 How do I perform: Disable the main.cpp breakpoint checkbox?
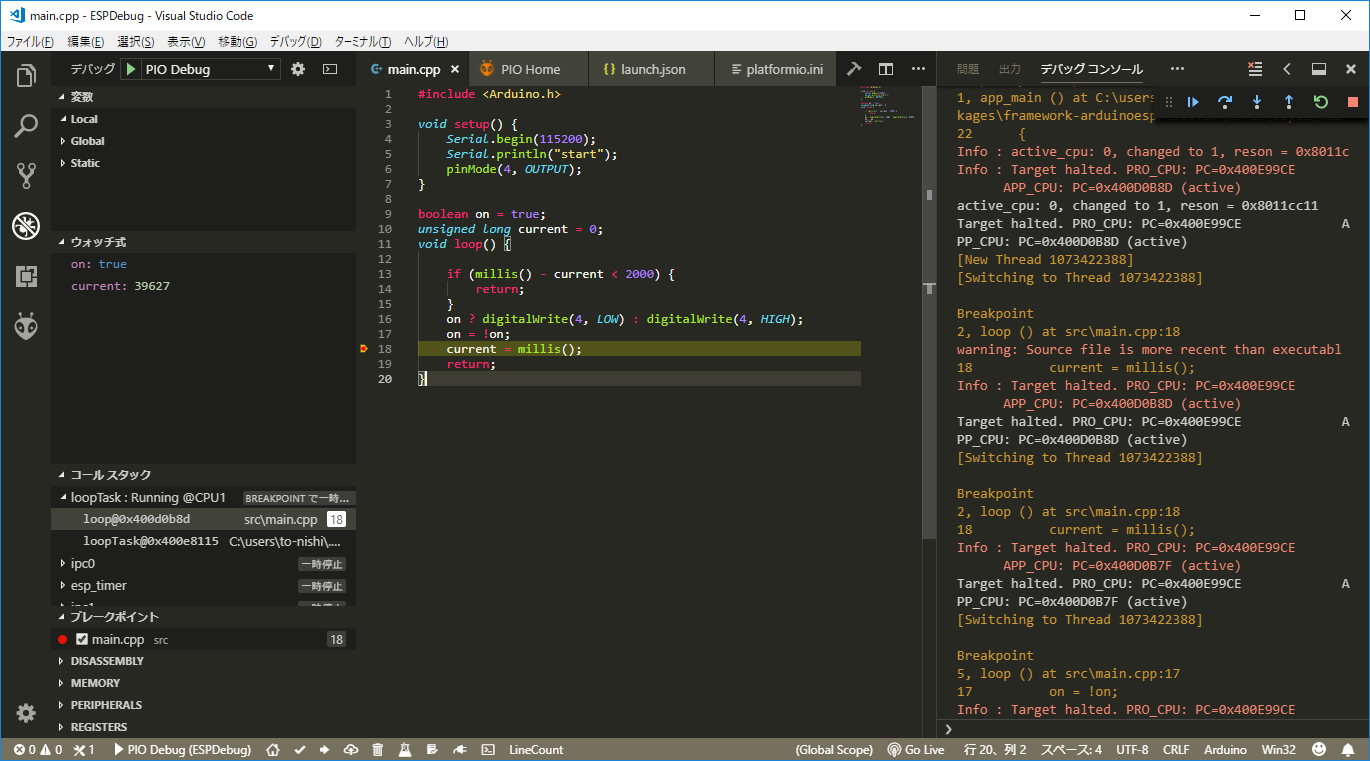[x=81, y=639]
